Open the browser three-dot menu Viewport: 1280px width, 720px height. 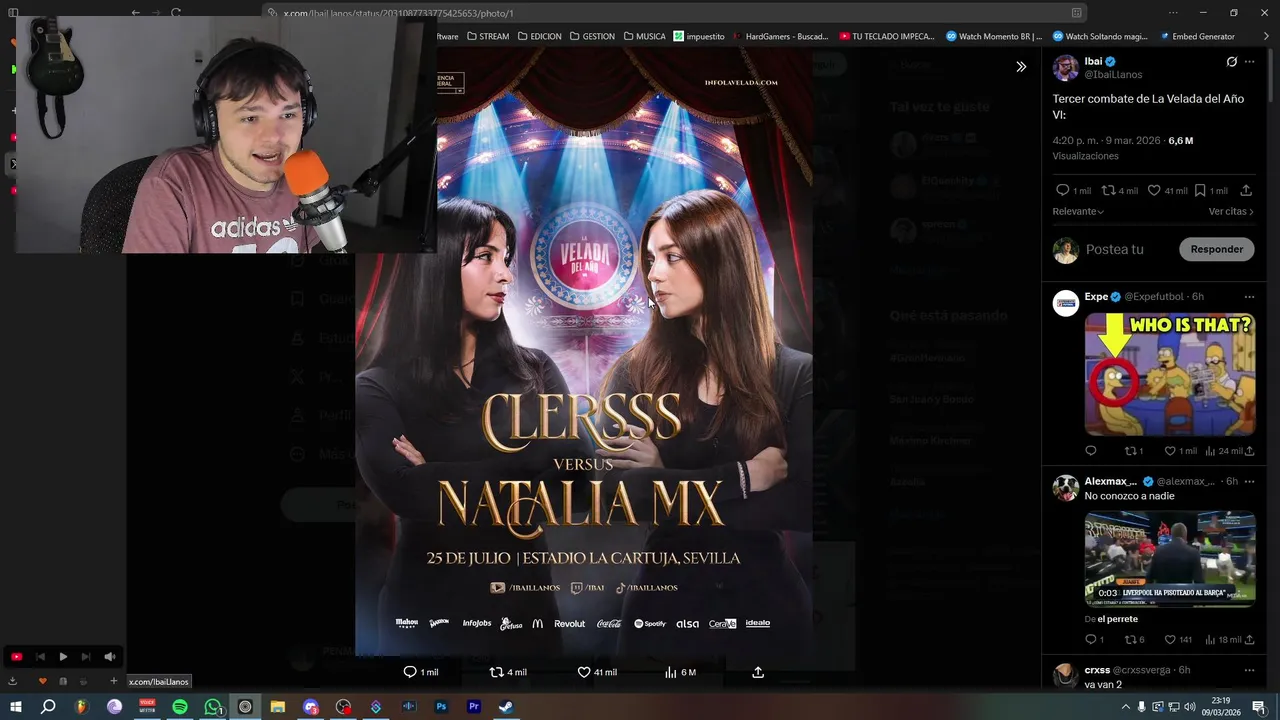[x=1173, y=13]
